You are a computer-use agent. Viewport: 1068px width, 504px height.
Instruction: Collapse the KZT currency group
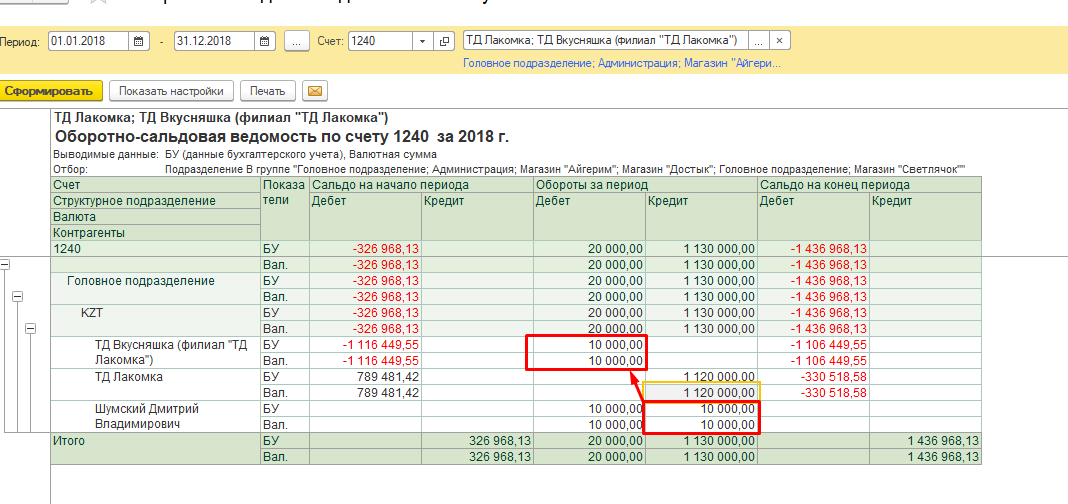click(31, 328)
